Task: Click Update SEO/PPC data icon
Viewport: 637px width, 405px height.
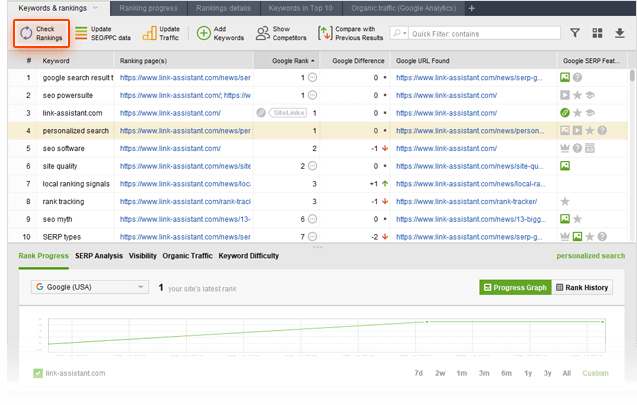Action: point(79,33)
